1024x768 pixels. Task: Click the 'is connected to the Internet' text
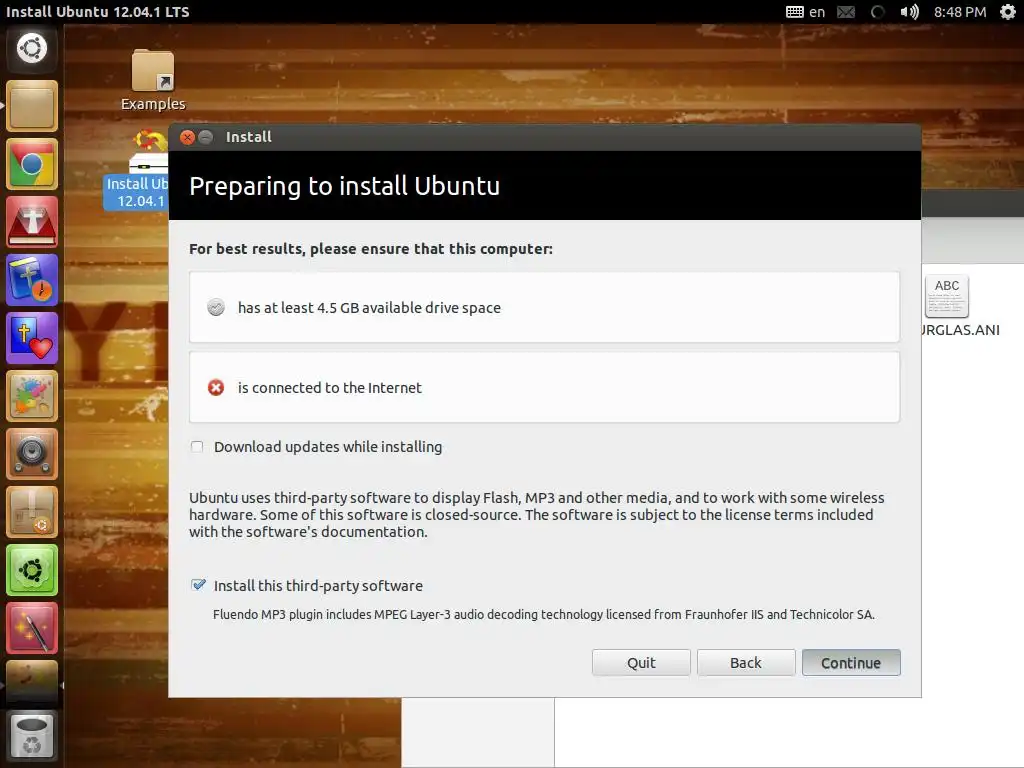pyautogui.click(x=330, y=388)
